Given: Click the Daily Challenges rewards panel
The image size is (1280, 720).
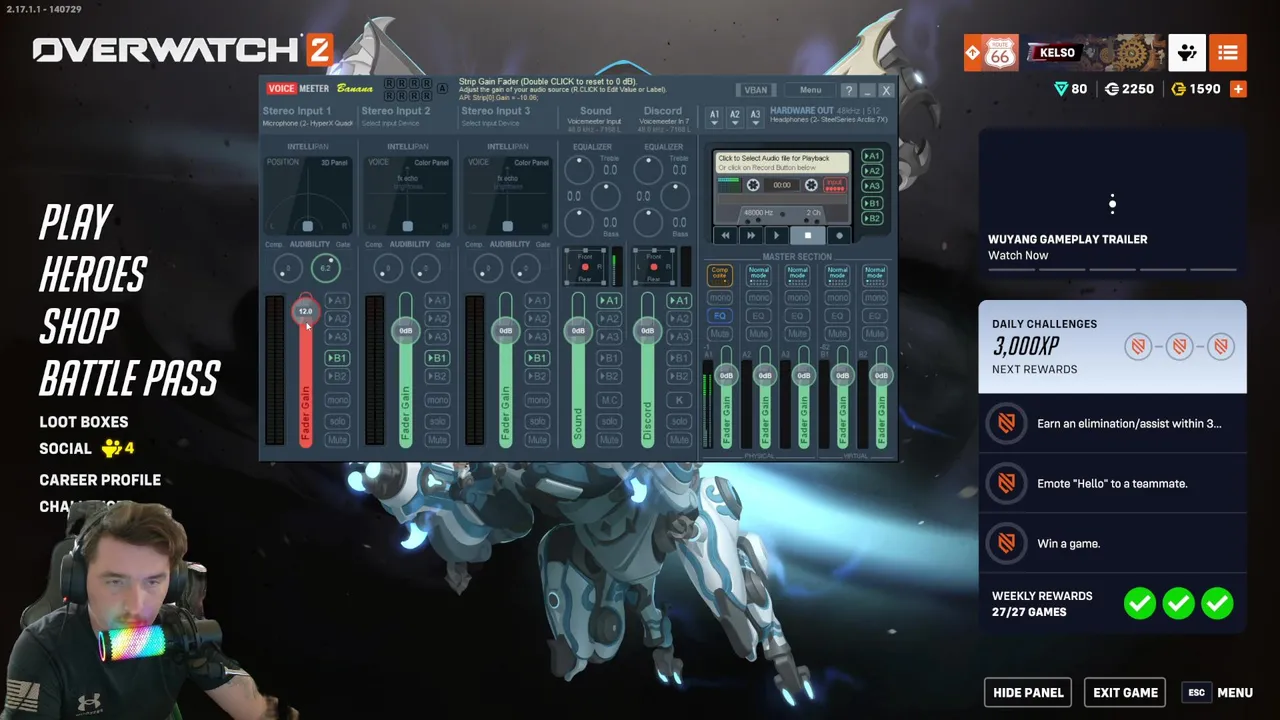Looking at the screenshot, I should click(x=1112, y=347).
